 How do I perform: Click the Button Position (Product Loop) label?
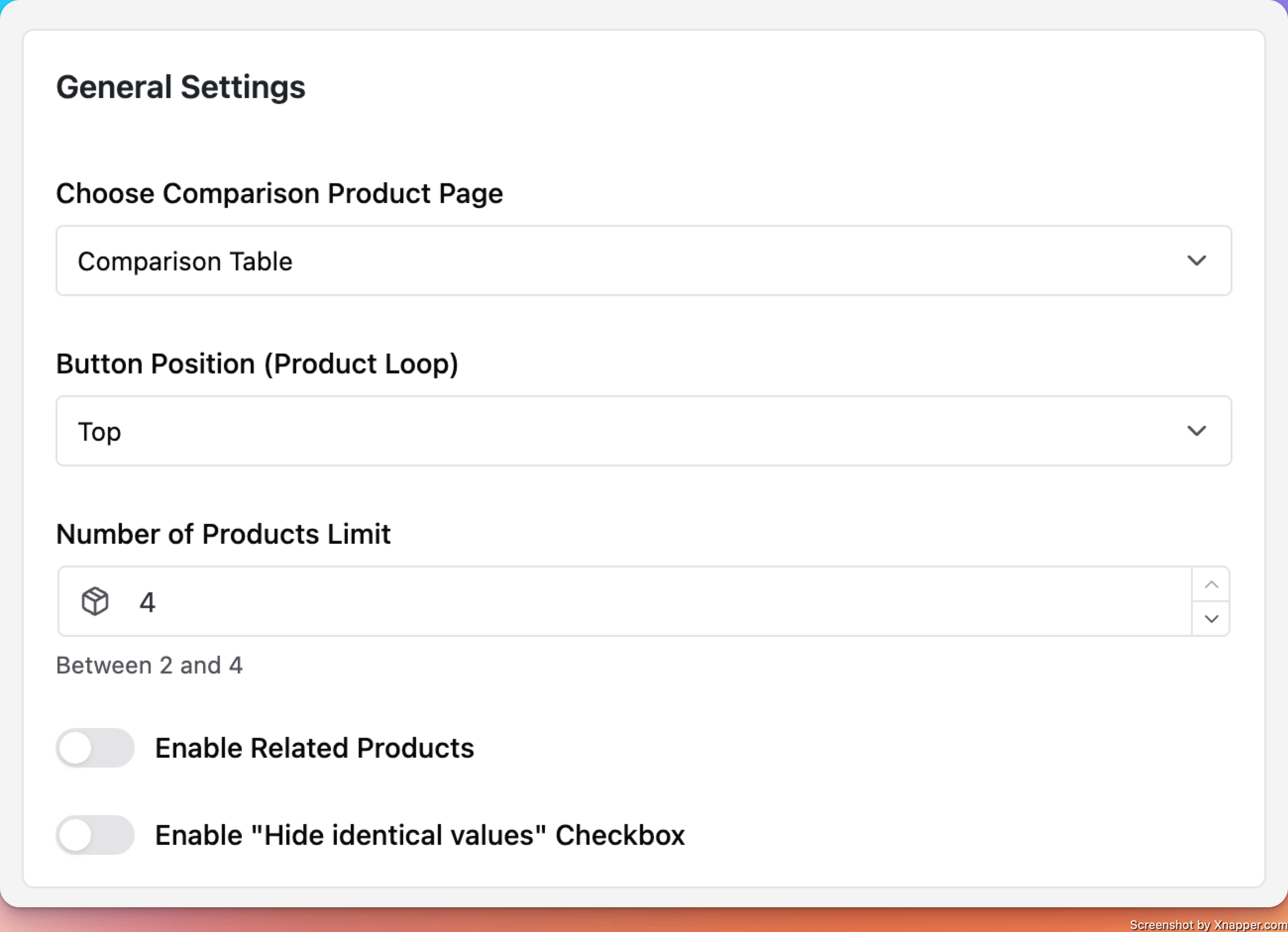[x=257, y=364]
